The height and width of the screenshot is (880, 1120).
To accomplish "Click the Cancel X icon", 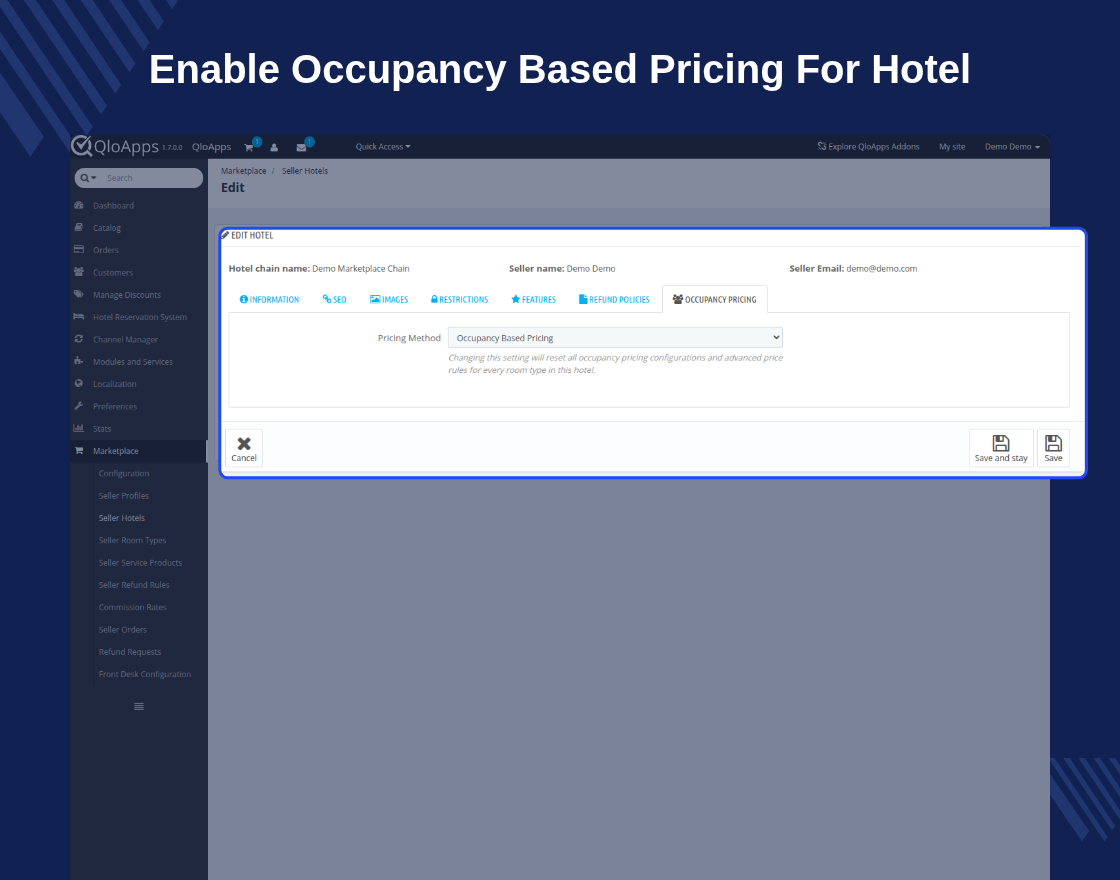I will 244,444.
